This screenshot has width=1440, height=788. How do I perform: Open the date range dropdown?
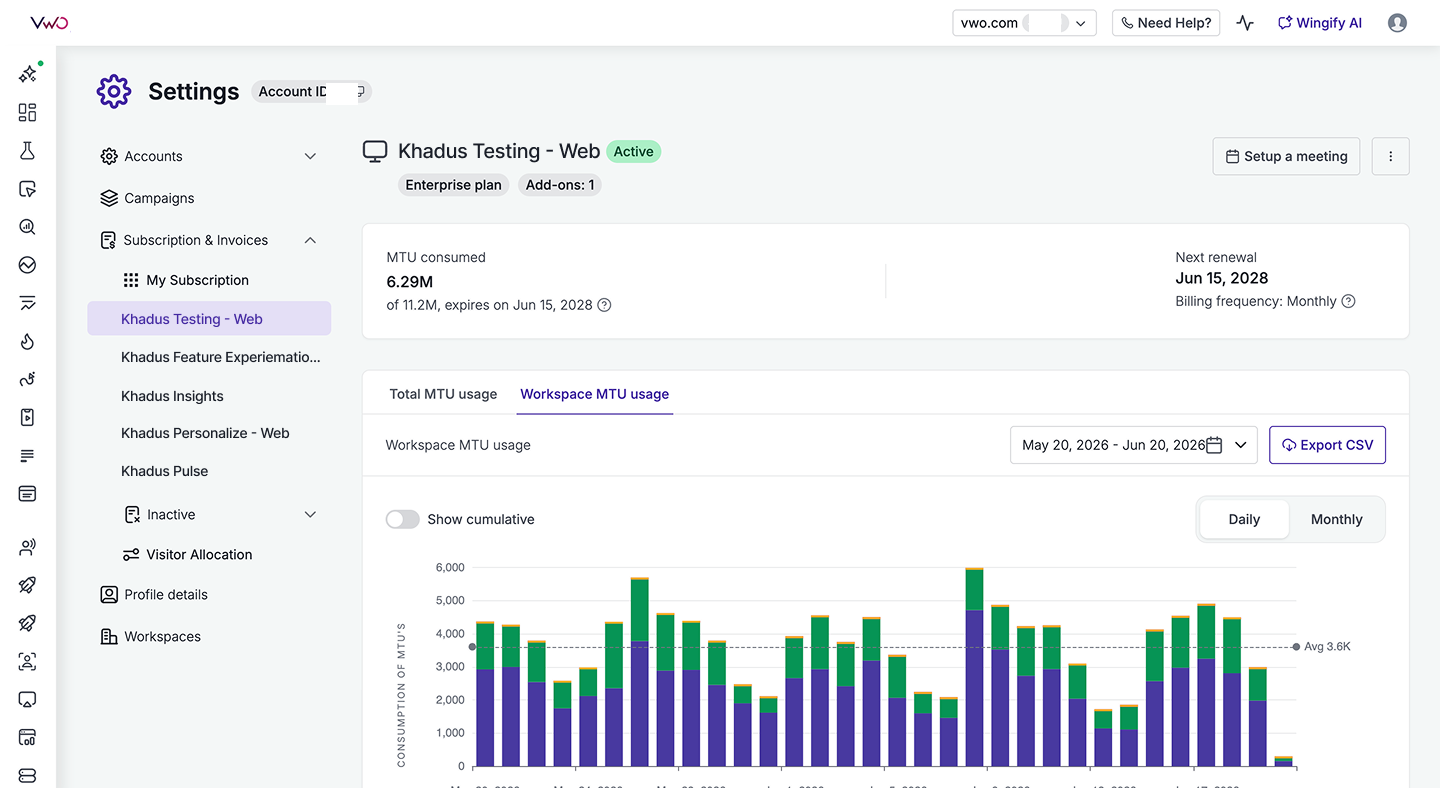pyautogui.click(x=1134, y=445)
